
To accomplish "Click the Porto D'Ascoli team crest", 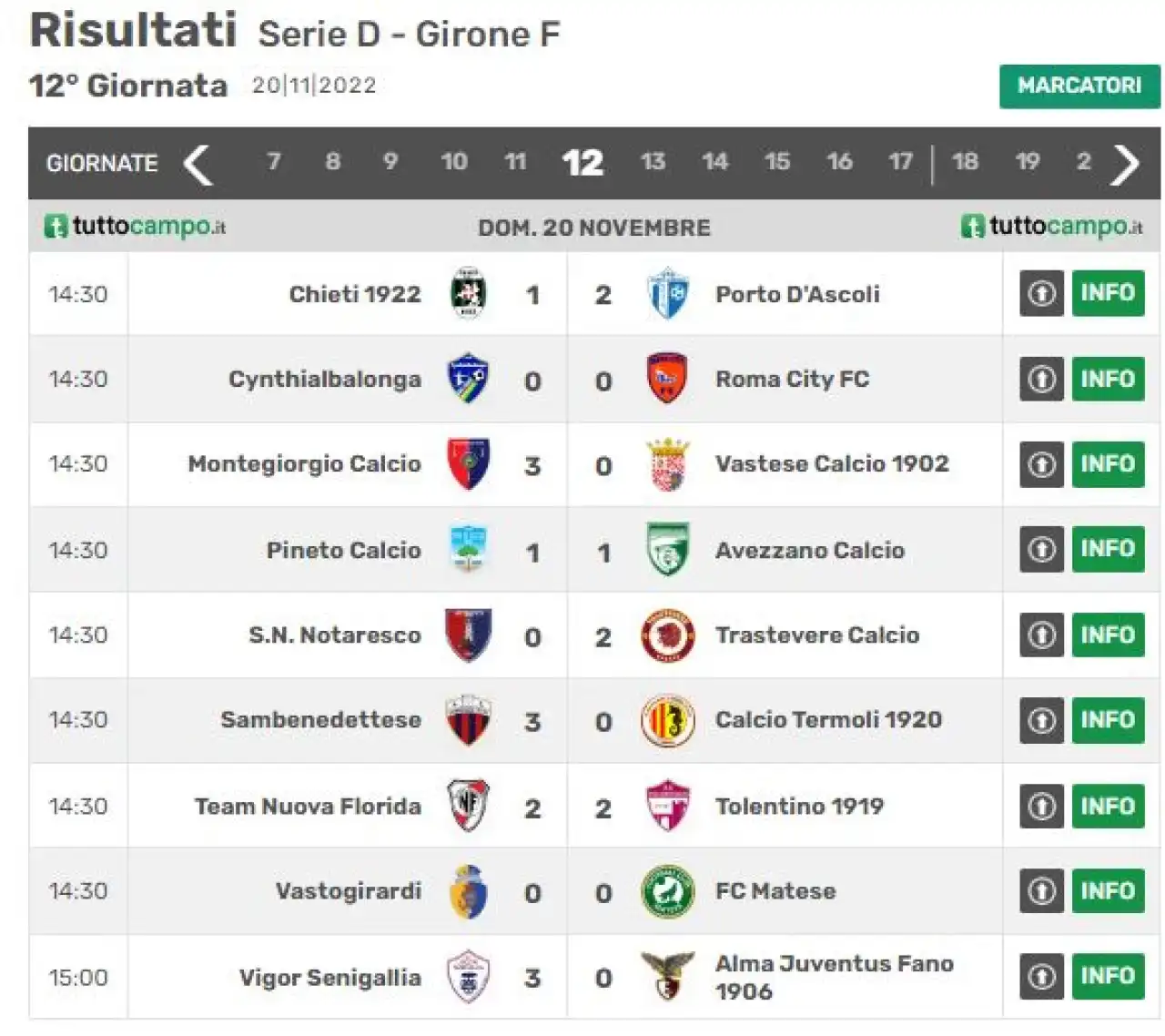I will [669, 293].
